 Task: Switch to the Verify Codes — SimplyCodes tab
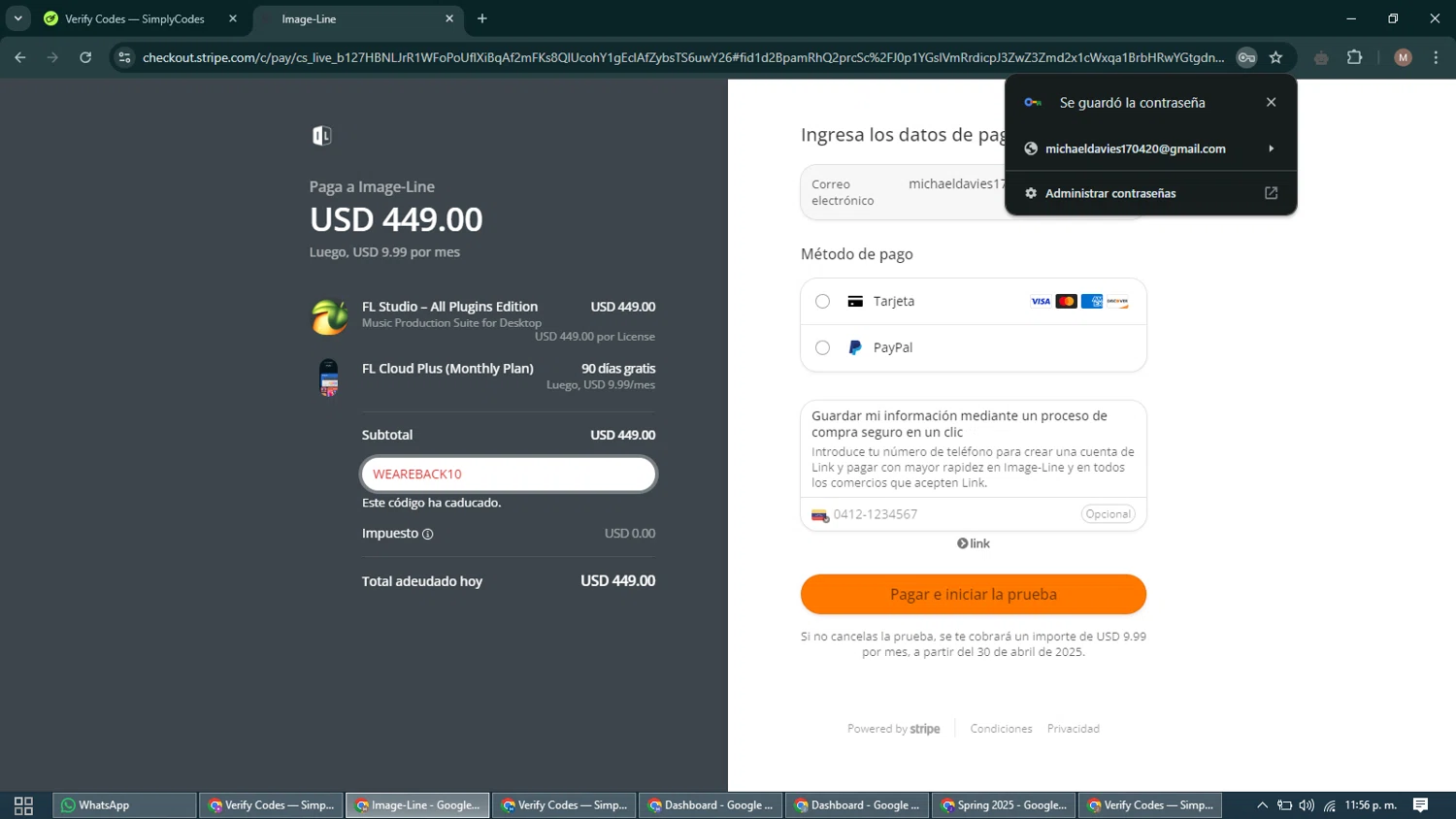point(135,18)
